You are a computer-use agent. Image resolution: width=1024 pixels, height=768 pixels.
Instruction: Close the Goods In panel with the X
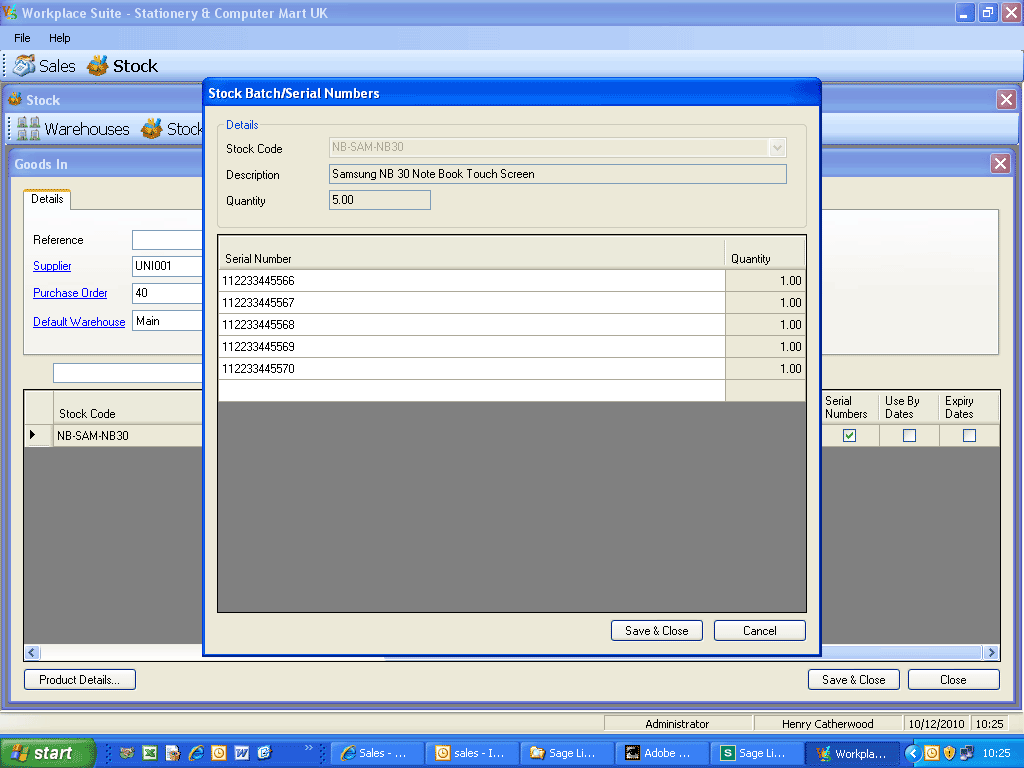tap(1000, 164)
